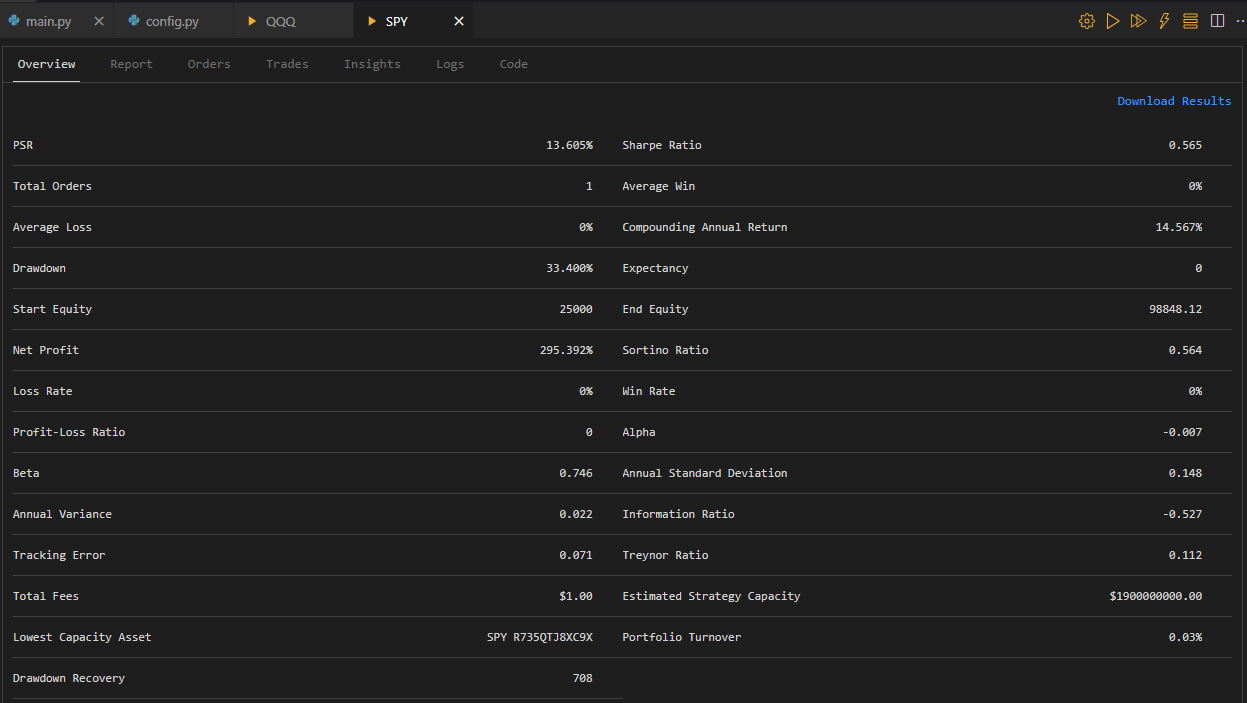
Task: Click the asset SPY R735QTJ8XC9X
Action: pos(540,637)
